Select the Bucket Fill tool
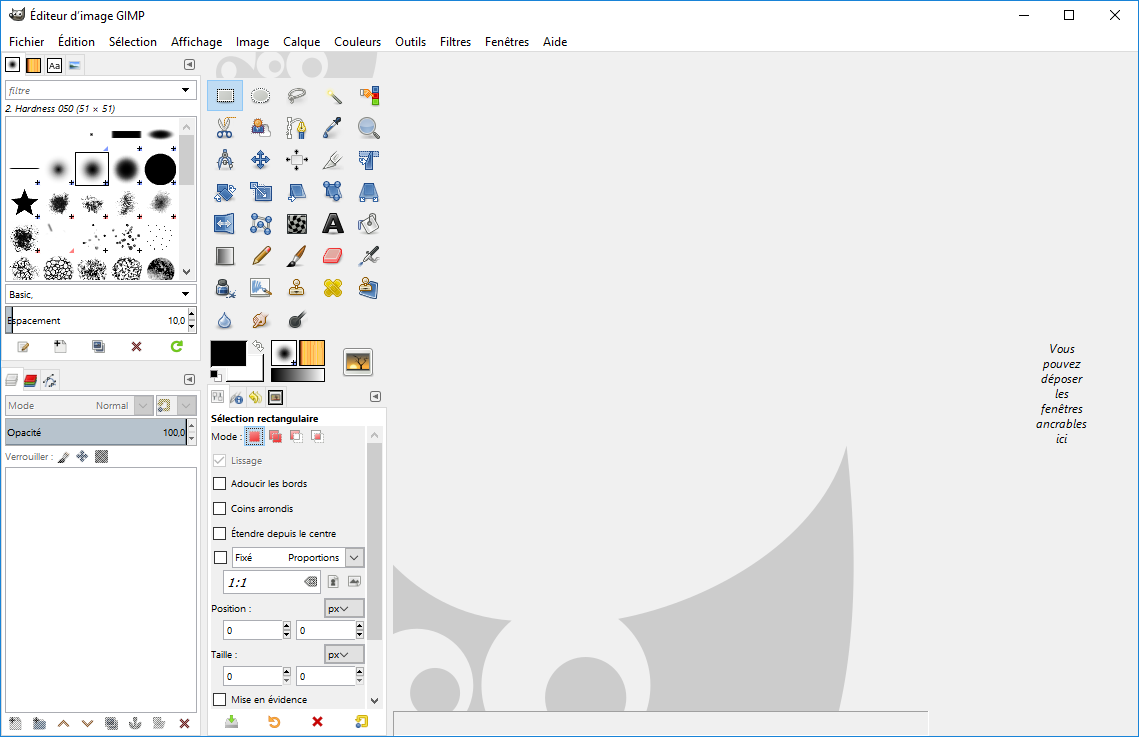1139x737 pixels. tap(369, 224)
